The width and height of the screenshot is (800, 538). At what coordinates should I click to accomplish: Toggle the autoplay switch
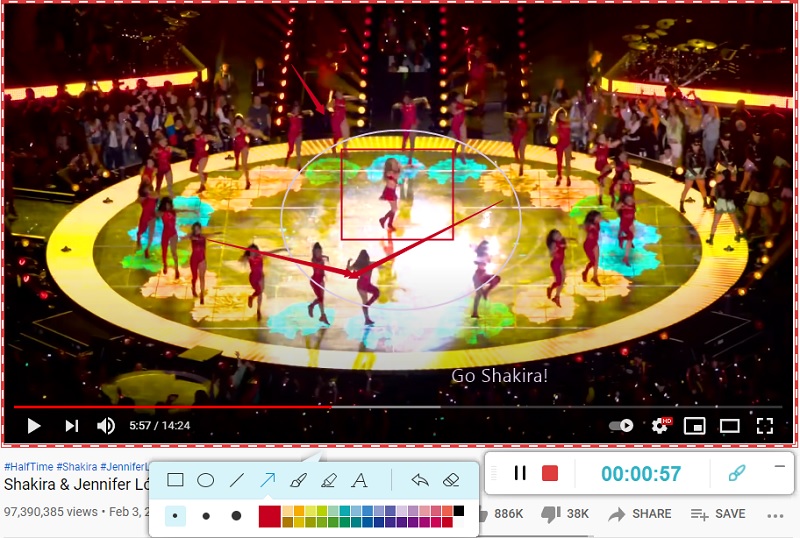tap(621, 426)
